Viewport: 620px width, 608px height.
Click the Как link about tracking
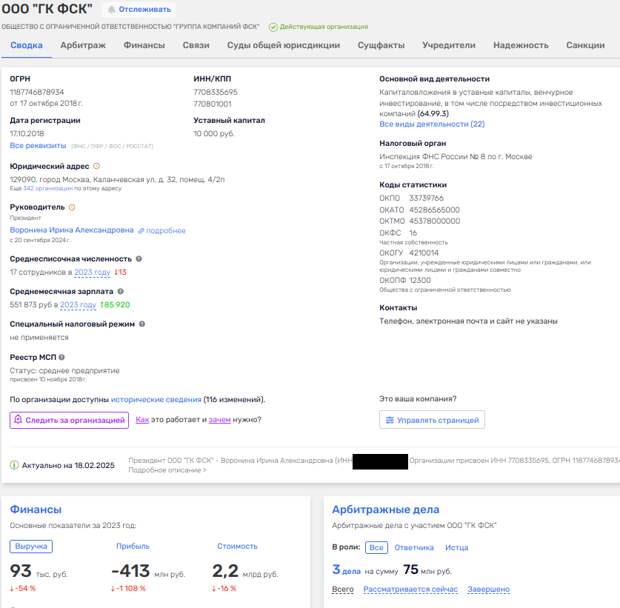(142, 419)
